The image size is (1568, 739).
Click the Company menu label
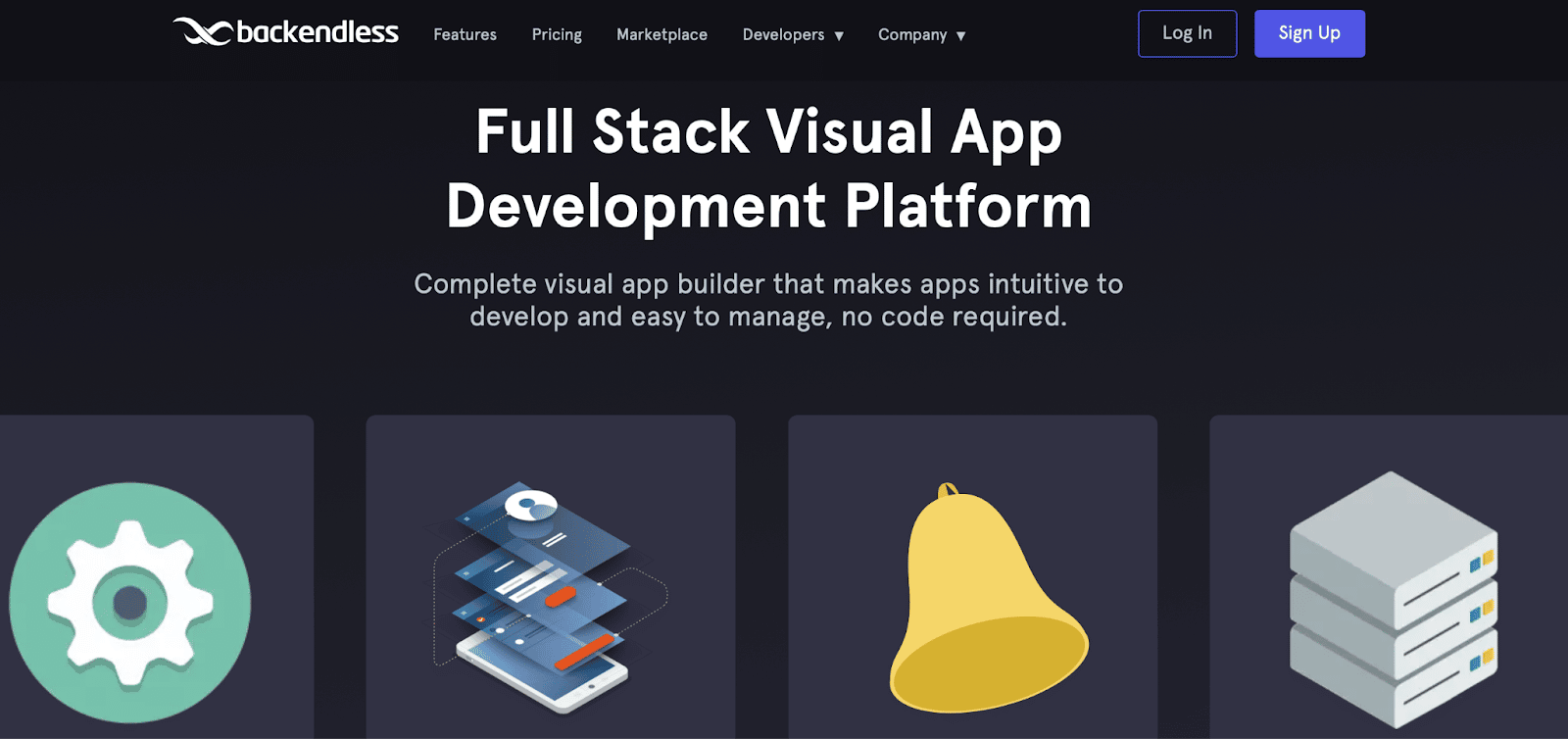(x=911, y=35)
